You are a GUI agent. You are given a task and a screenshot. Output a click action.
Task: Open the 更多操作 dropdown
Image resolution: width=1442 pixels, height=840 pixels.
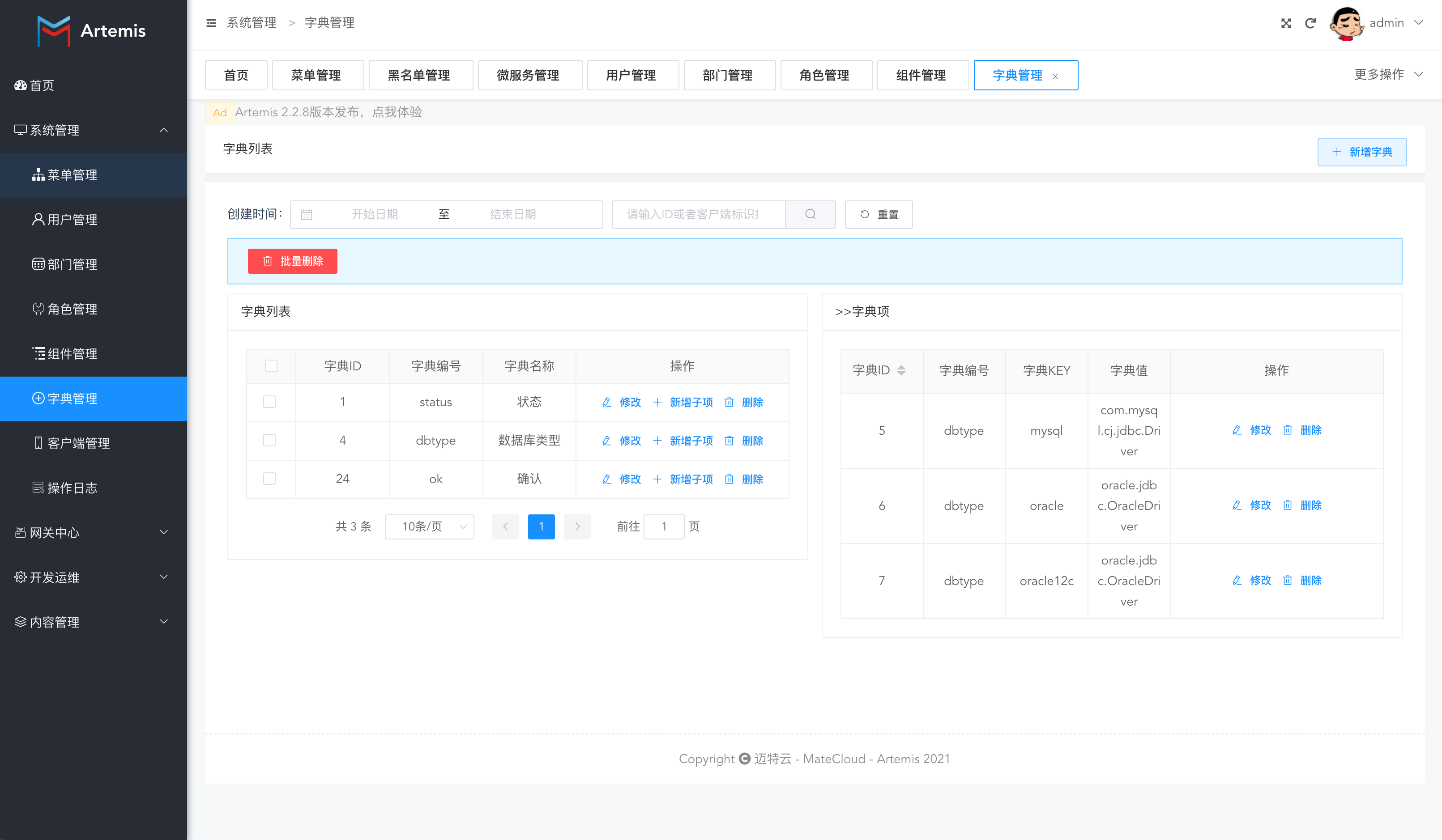point(1389,74)
